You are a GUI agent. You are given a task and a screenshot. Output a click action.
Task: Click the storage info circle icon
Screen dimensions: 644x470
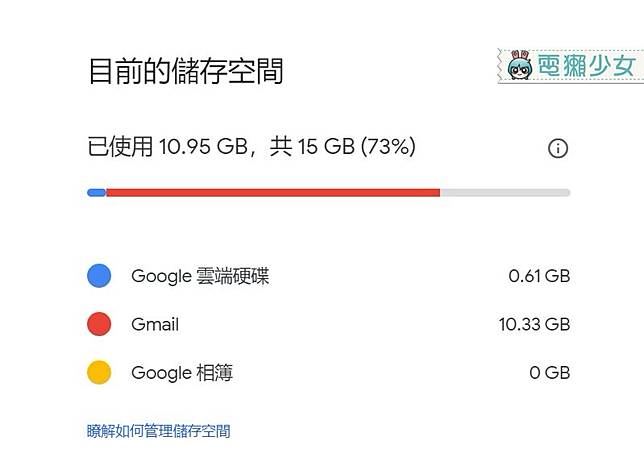click(558, 148)
